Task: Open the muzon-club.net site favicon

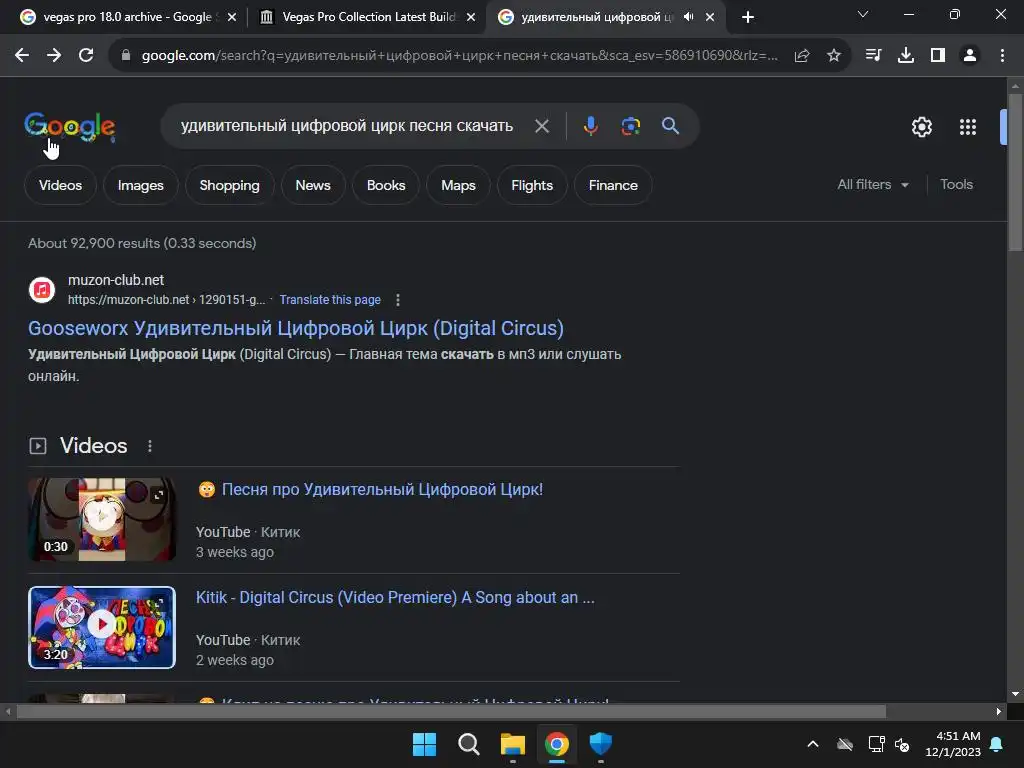Action: coord(42,290)
